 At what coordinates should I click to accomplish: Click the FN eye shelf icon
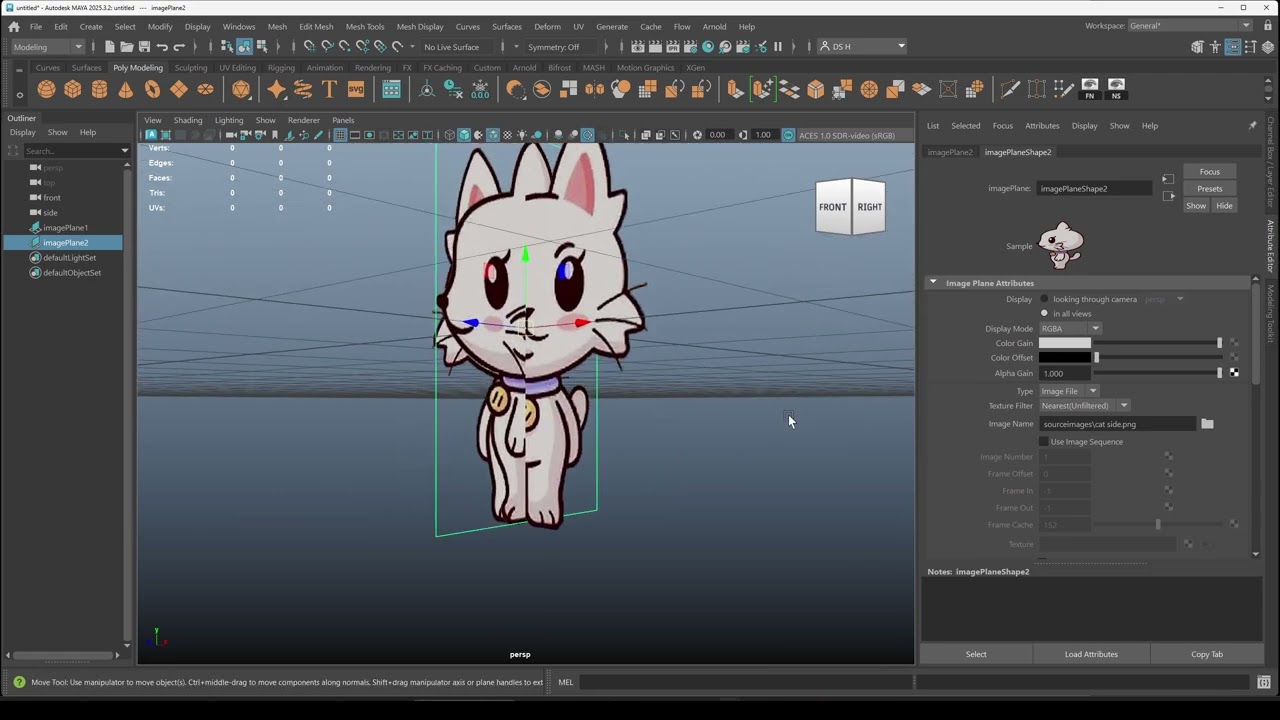tap(1090, 89)
